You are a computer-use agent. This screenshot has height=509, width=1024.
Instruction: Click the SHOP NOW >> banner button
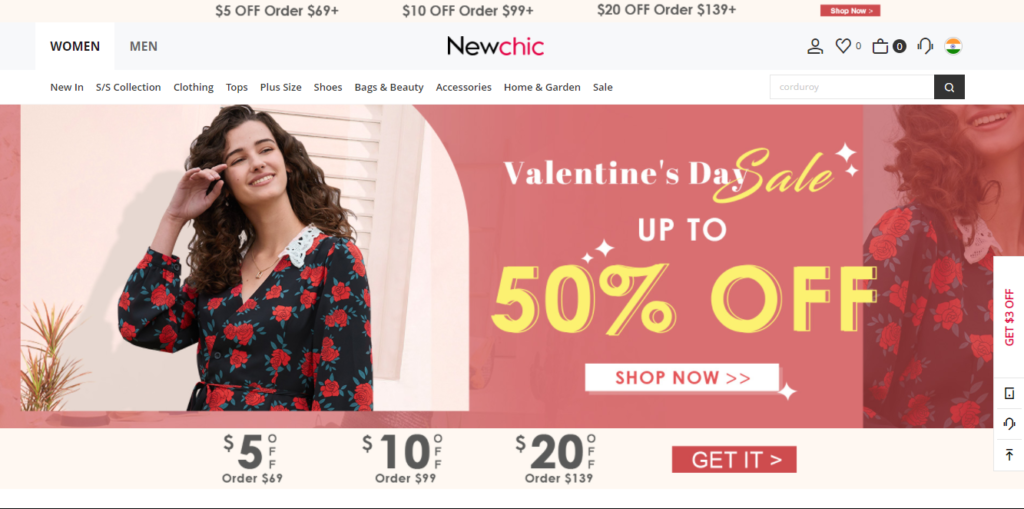682,378
